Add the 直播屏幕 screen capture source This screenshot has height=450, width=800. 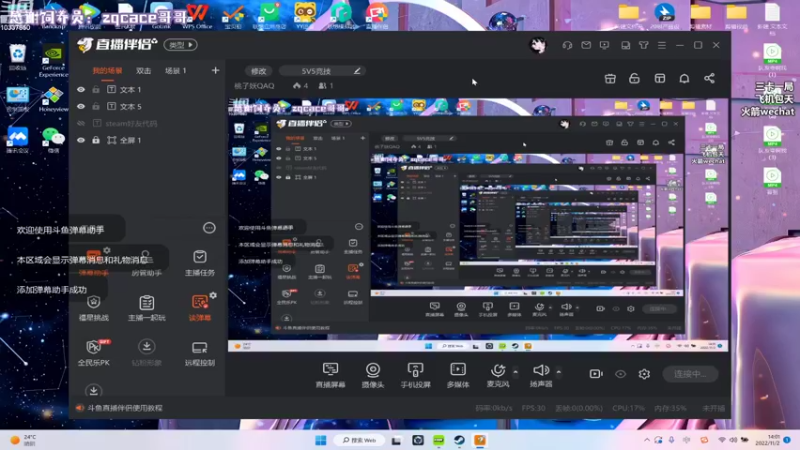[330, 374]
